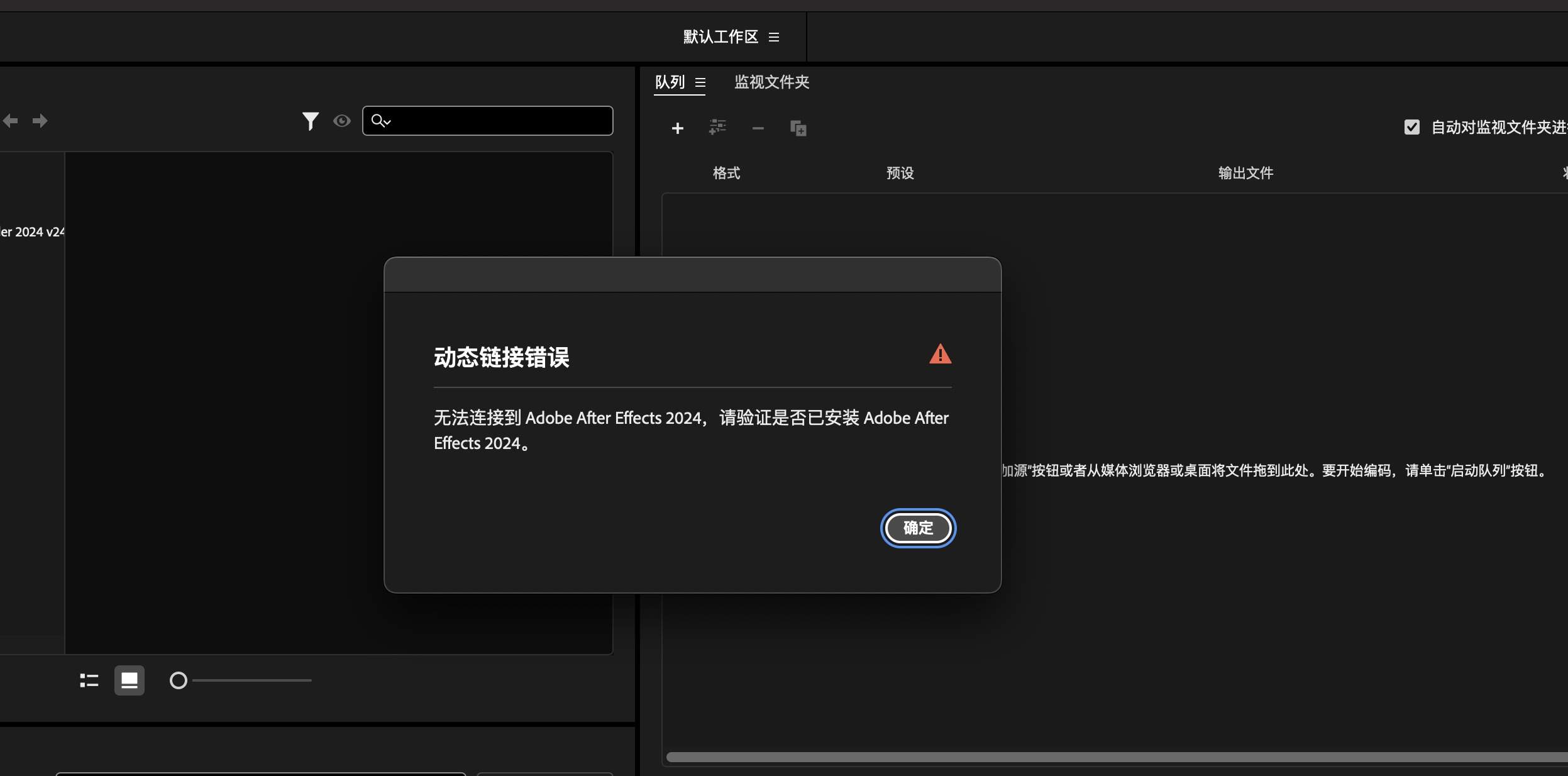Switch to the 监视文件夹 tab
This screenshot has width=1568, height=776.
(x=771, y=82)
